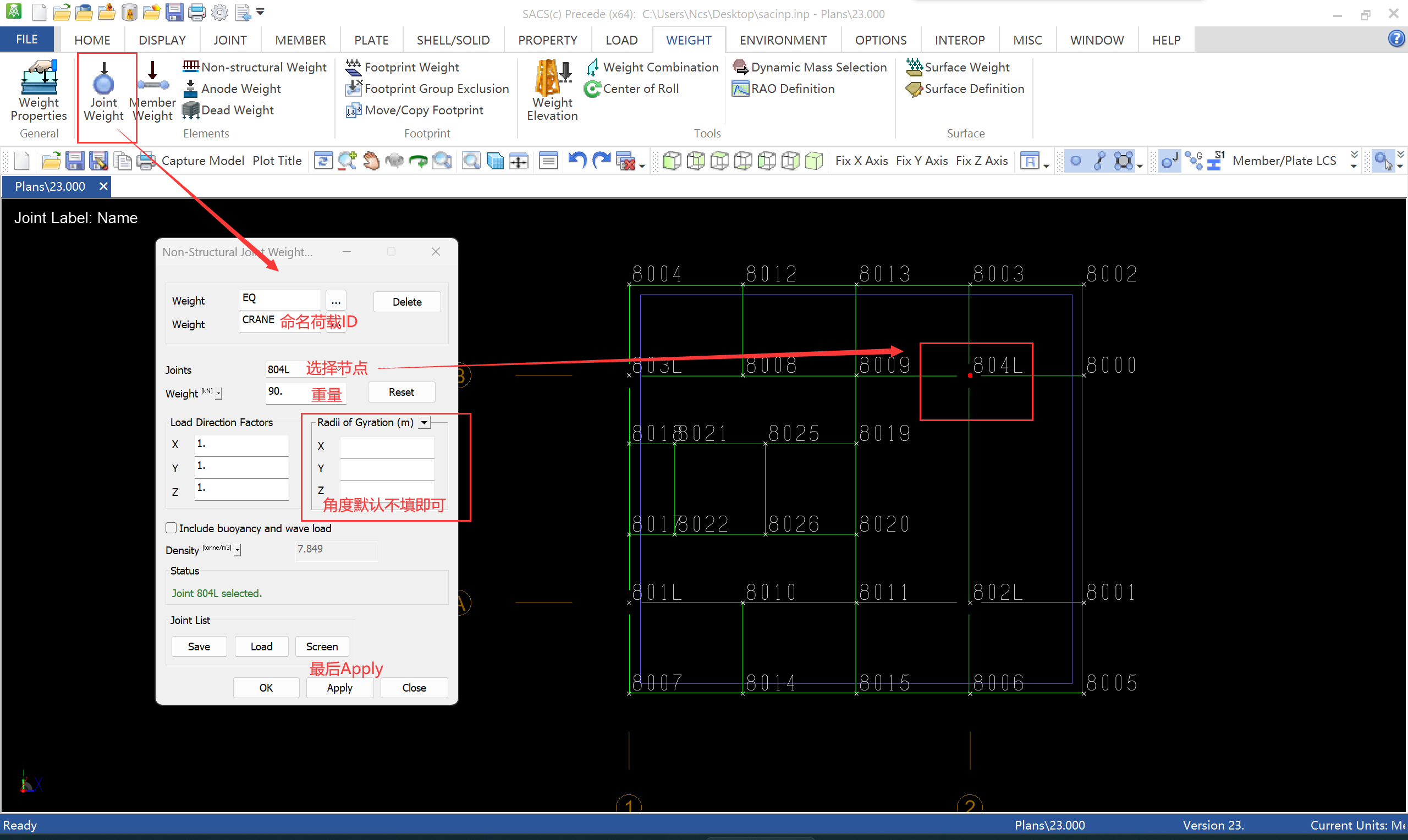Viewport: 1408px width, 840px height.
Task: Open Density unit dropdown arrow
Action: coord(238,550)
